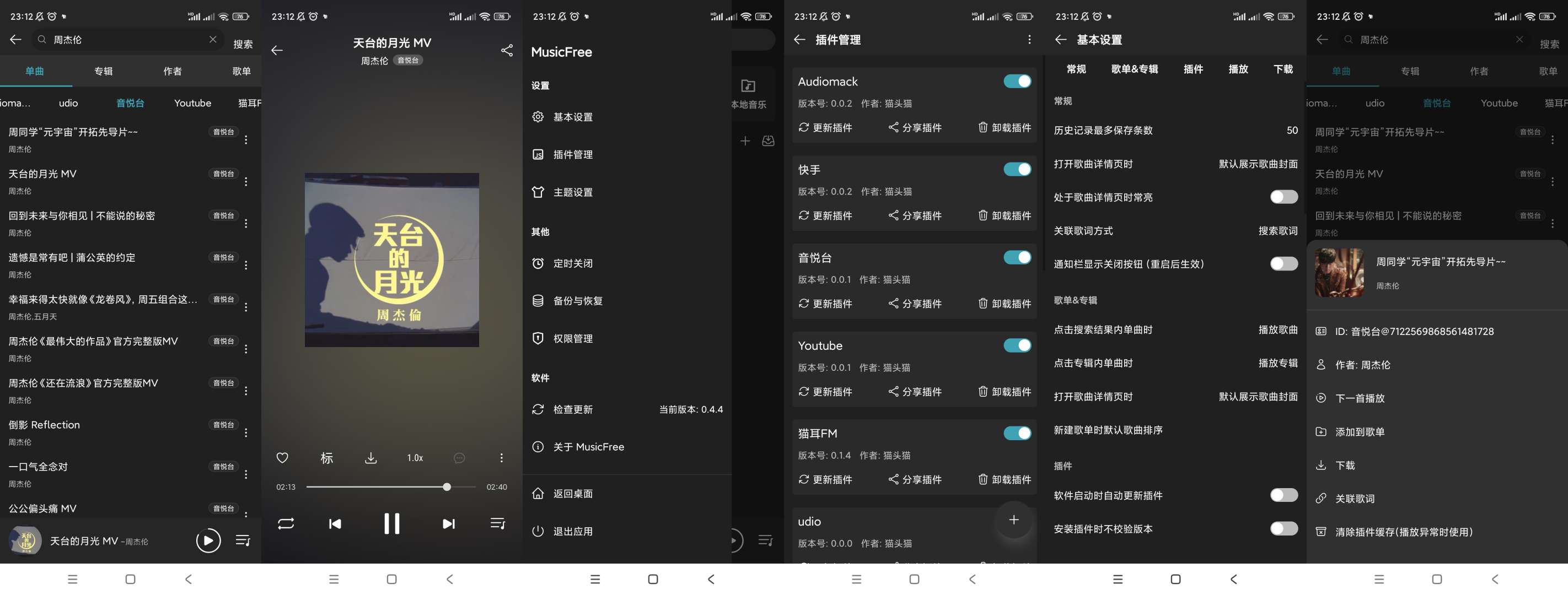Switch to the 专辑 tab in the first search screen
Viewport: 1568px width, 595px height.
(104, 71)
